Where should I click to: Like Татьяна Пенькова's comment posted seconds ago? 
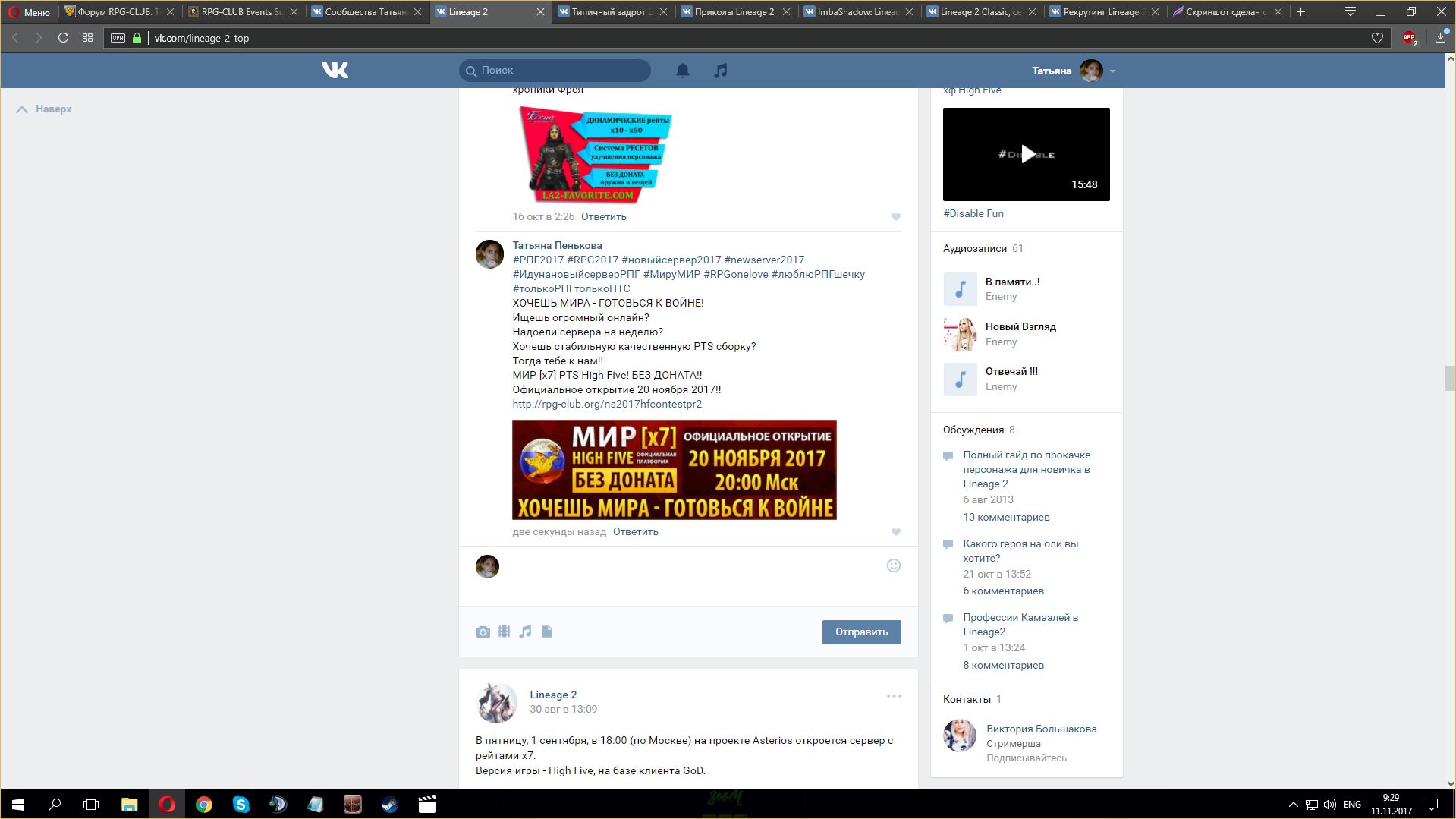pos(896,532)
